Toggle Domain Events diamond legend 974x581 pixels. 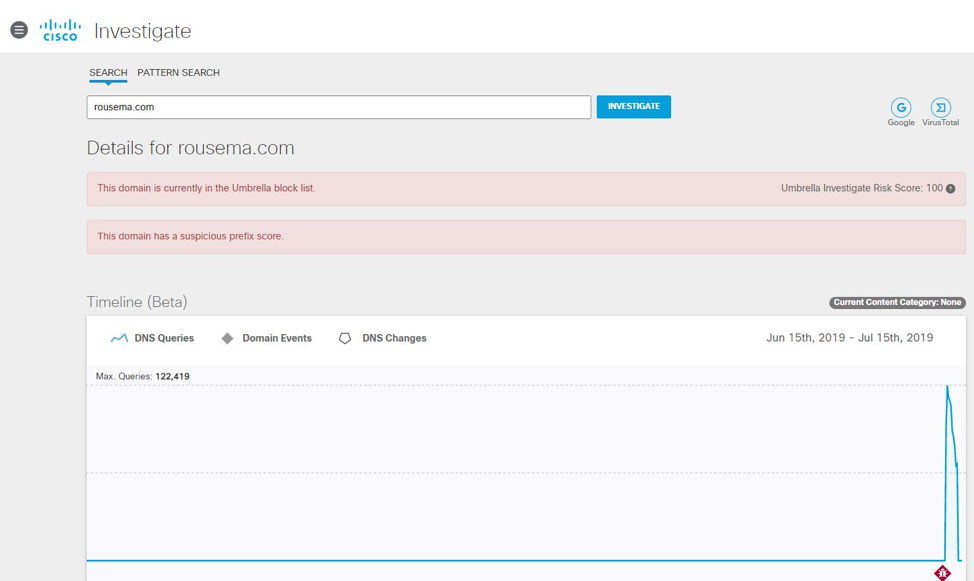pos(266,339)
